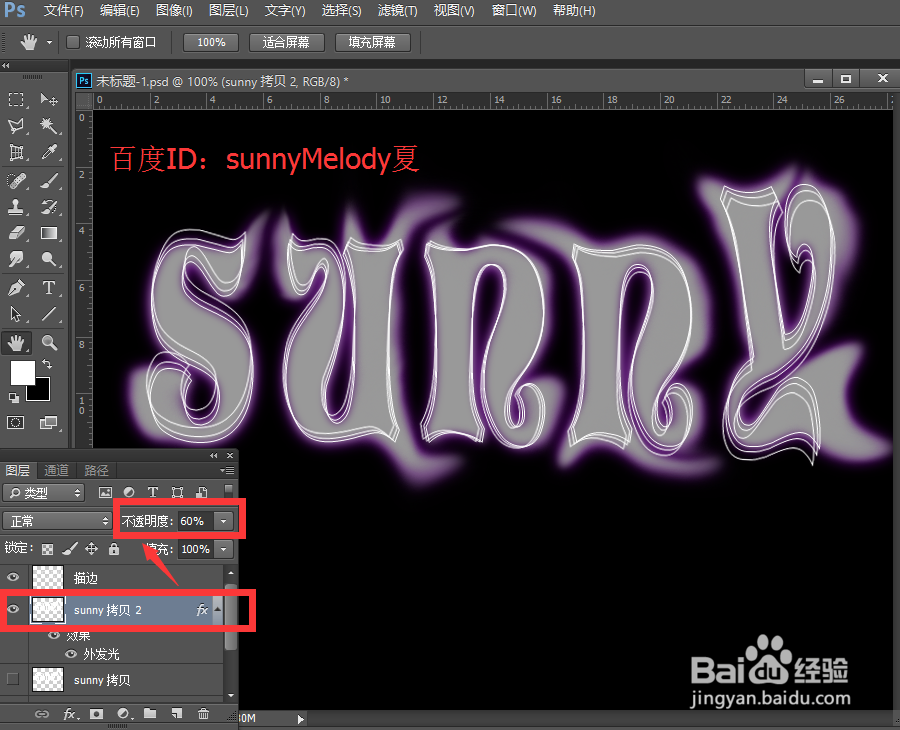The width and height of the screenshot is (900, 730).
Task: Show the sunny 拷贝 layer
Action: point(13,679)
